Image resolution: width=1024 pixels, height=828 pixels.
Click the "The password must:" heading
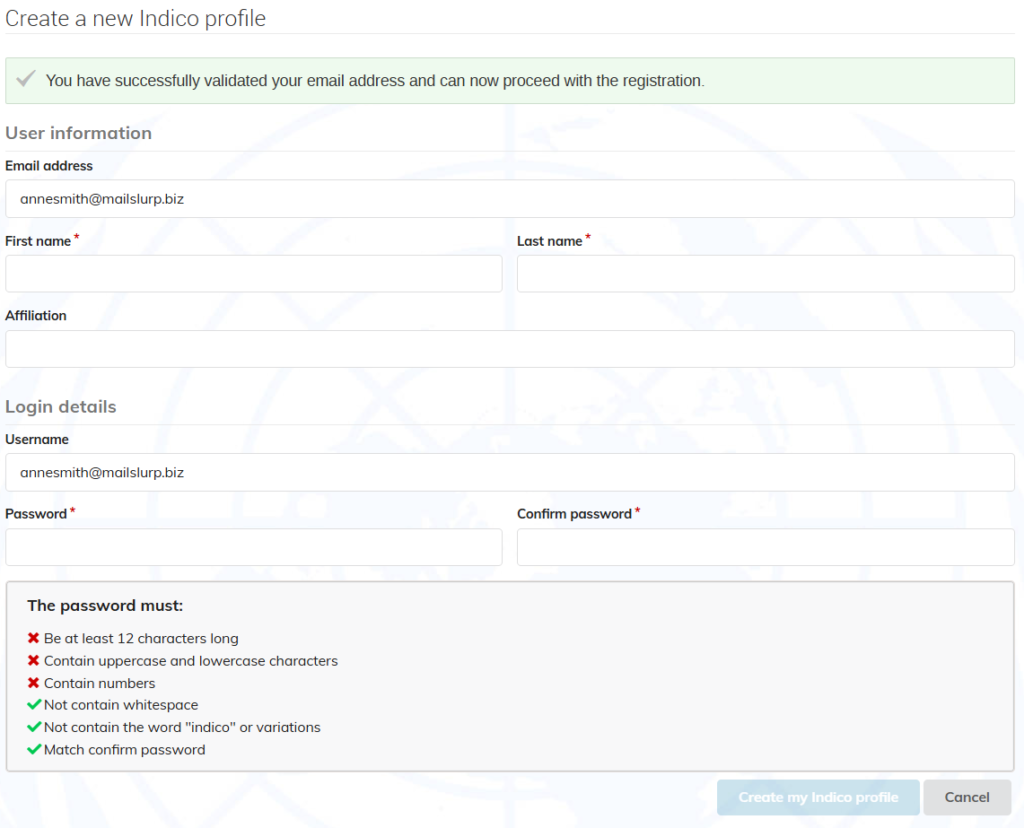point(105,605)
